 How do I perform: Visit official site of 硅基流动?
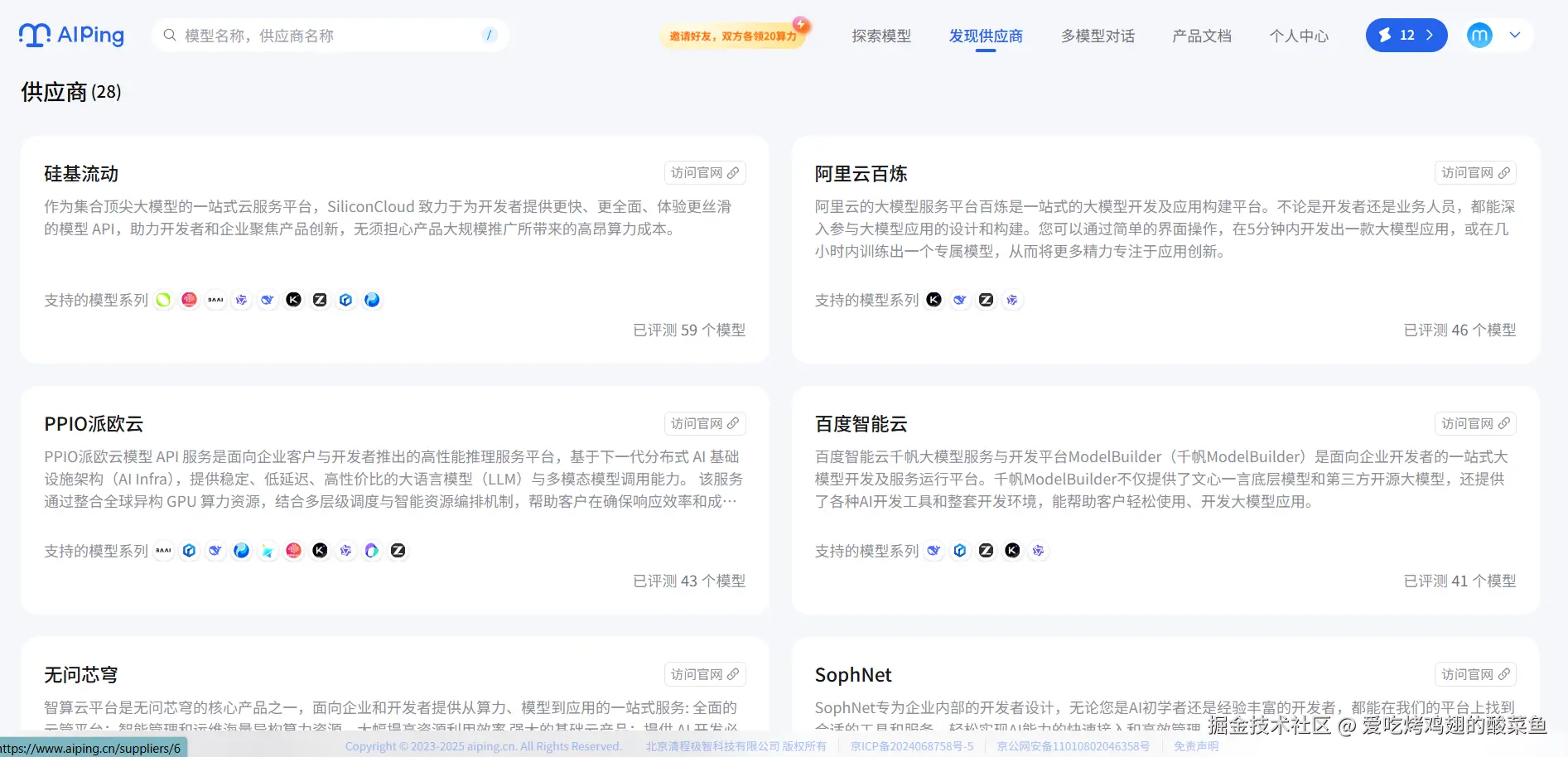pyautogui.click(x=705, y=173)
